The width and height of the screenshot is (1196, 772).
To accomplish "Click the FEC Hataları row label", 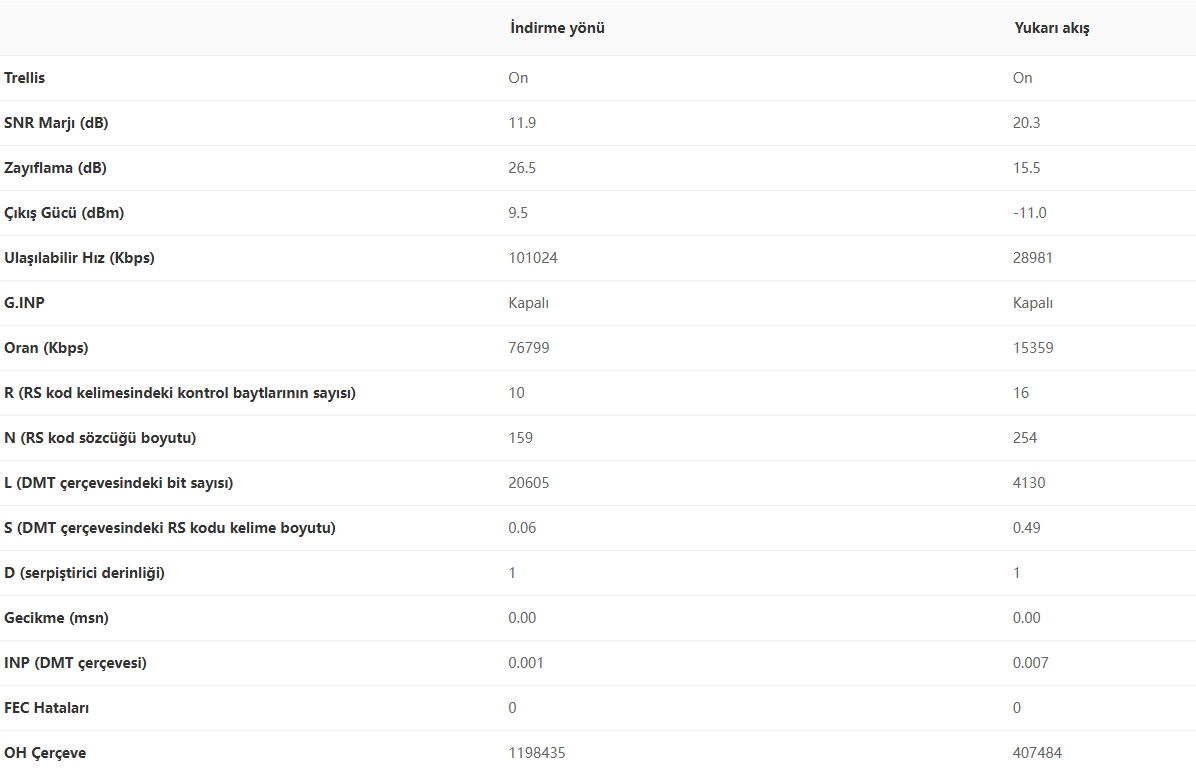I will pyautogui.click(x=47, y=708).
